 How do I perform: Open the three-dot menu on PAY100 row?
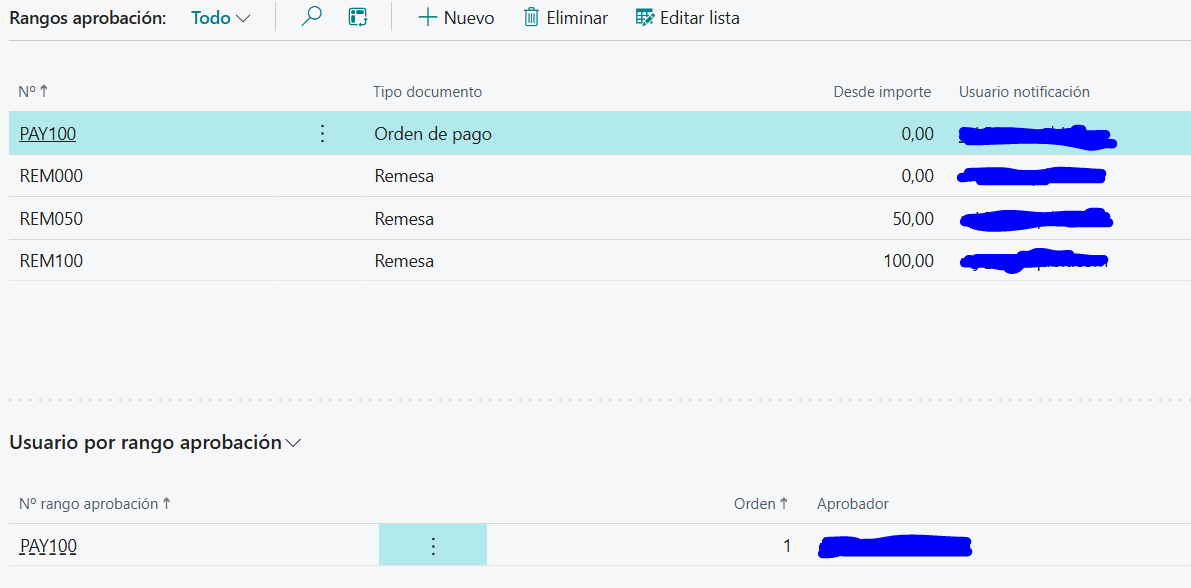click(x=322, y=134)
